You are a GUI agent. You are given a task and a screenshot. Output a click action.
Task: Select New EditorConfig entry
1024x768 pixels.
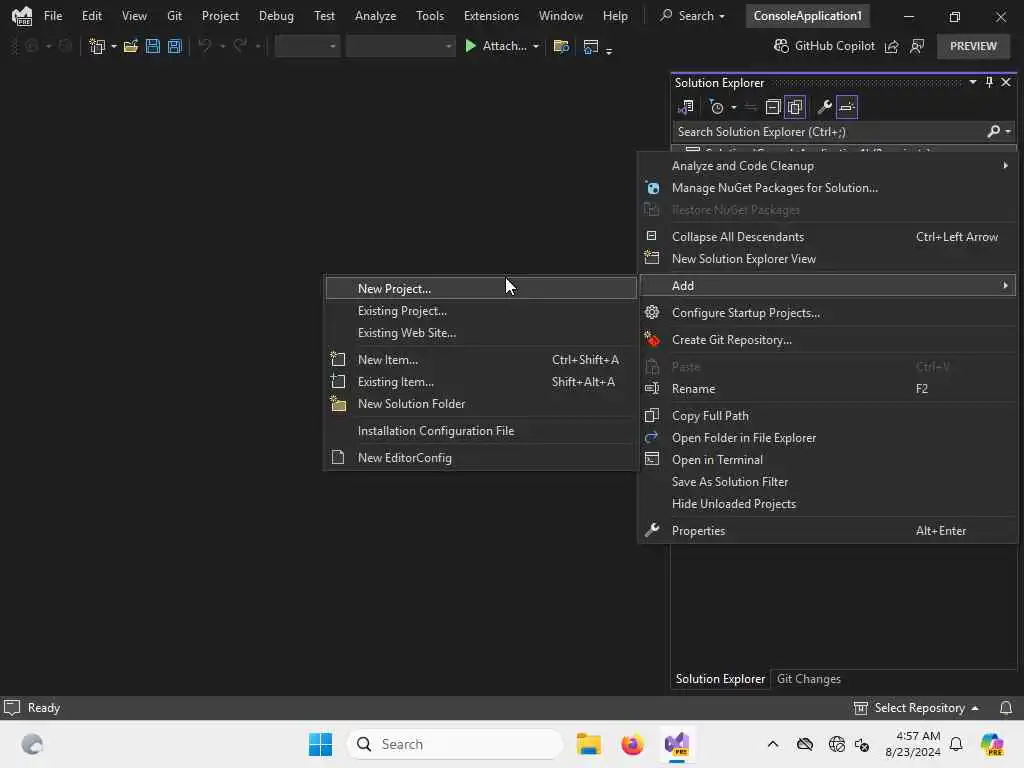[x=481, y=458]
